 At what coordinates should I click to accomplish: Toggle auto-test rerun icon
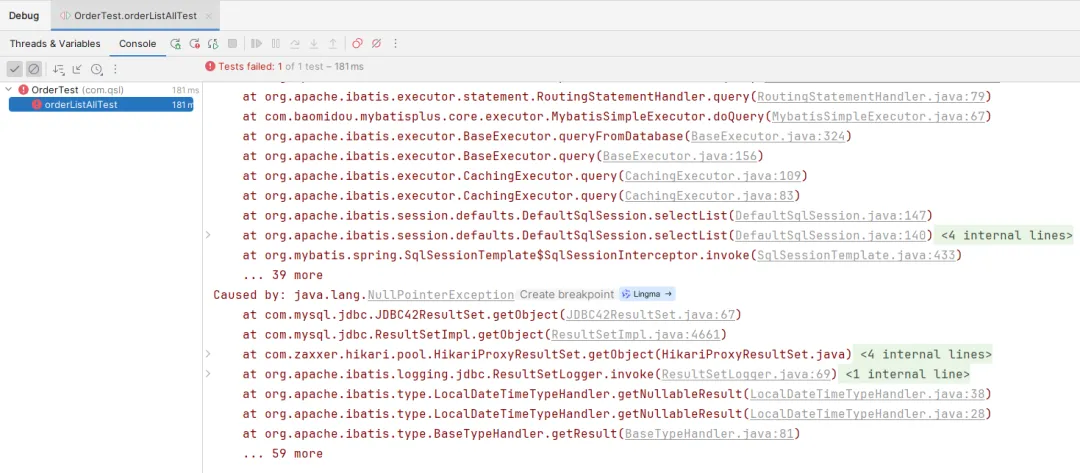[x=214, y=43]
